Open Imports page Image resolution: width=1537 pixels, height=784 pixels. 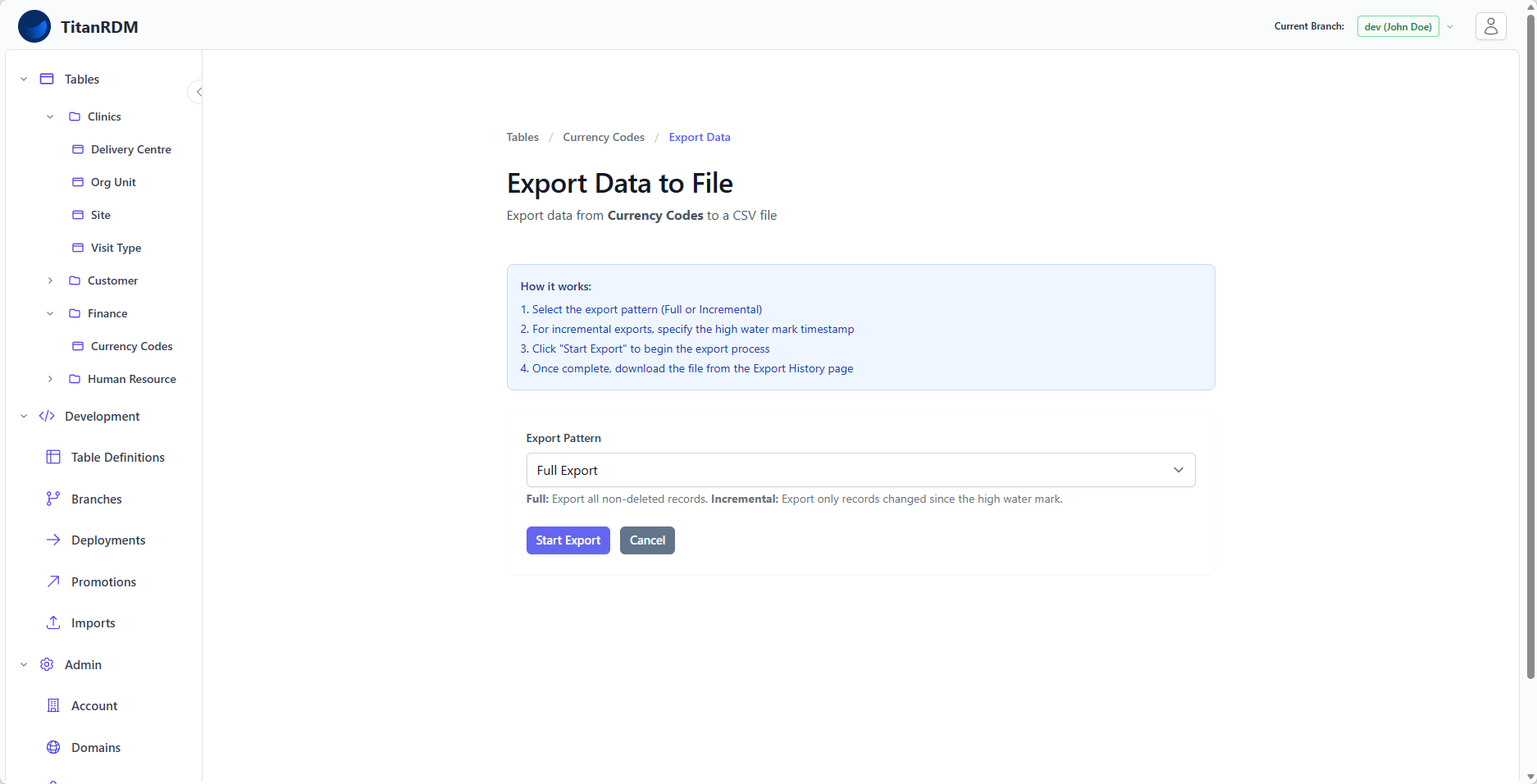pos(93,622)
